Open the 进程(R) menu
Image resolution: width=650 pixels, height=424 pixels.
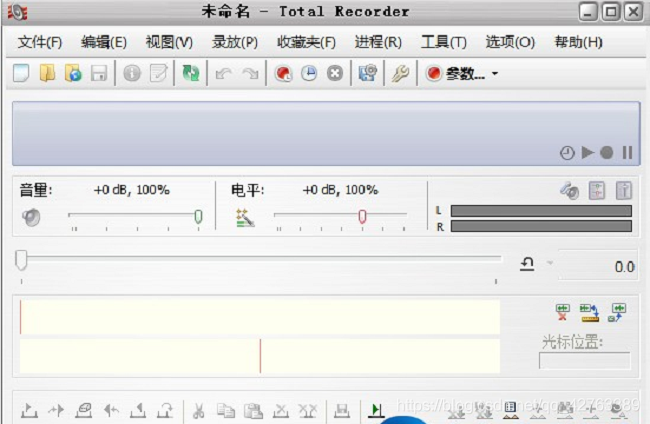click(378, 42)
